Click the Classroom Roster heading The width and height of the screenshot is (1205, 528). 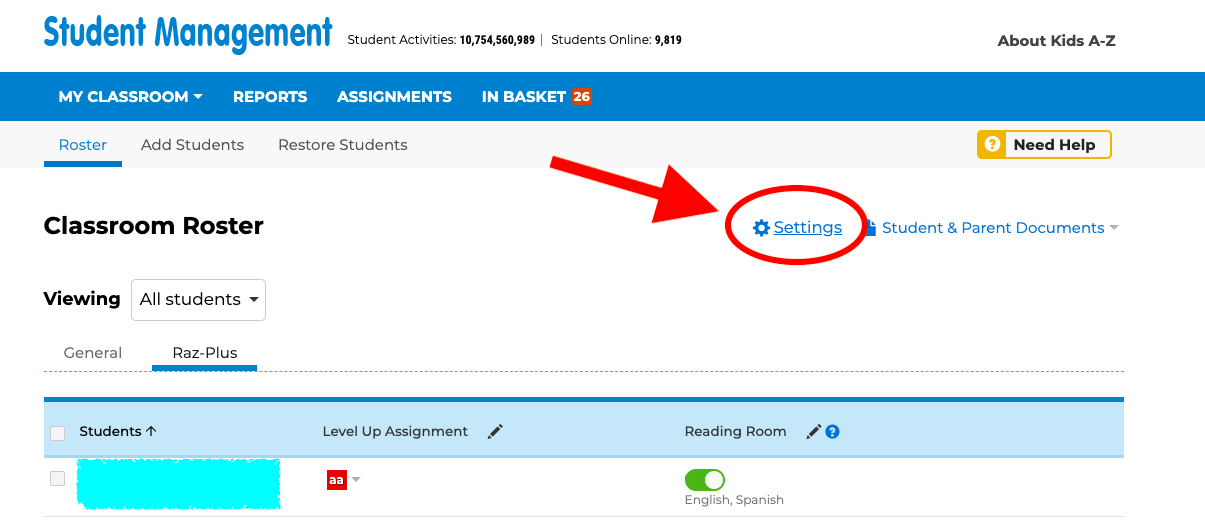[154, 226]
